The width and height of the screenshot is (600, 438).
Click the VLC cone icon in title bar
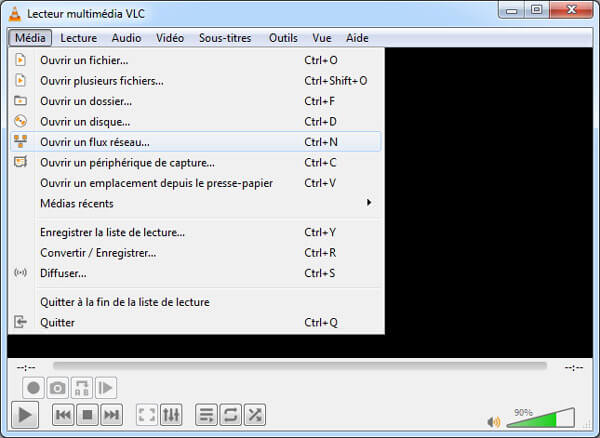15,14
